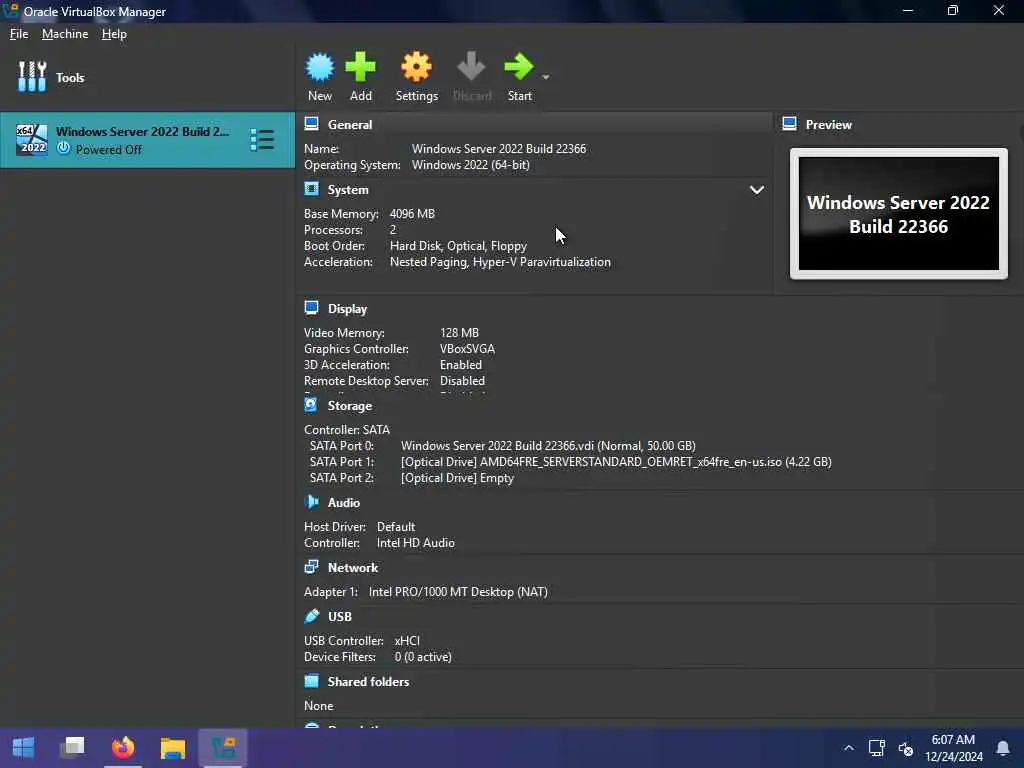The image size is (1024, 768).
Task: Click the muted volume tray icon
Action: pyautogui.click(x=905, y=748)
